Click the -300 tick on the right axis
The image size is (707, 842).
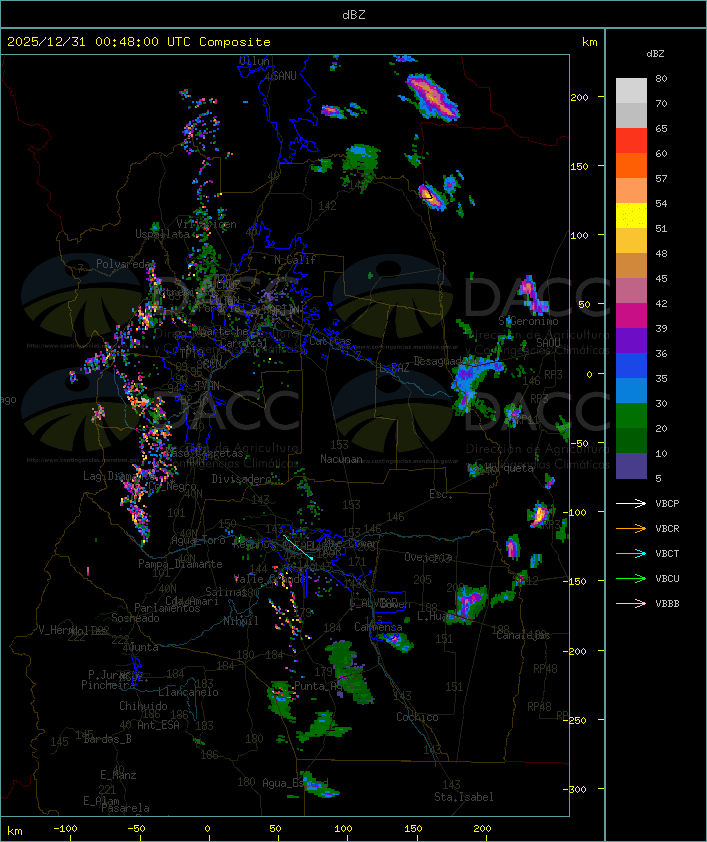[x=577, y=789]
